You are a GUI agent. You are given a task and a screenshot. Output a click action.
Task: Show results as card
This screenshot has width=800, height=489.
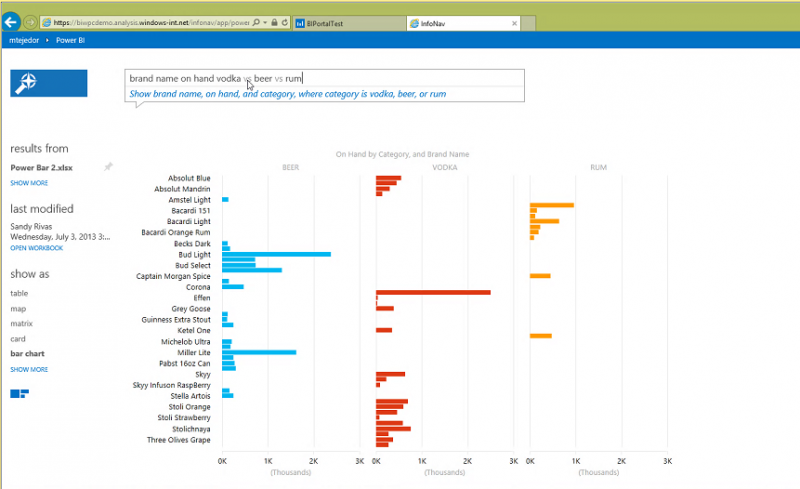coord(18,338)
